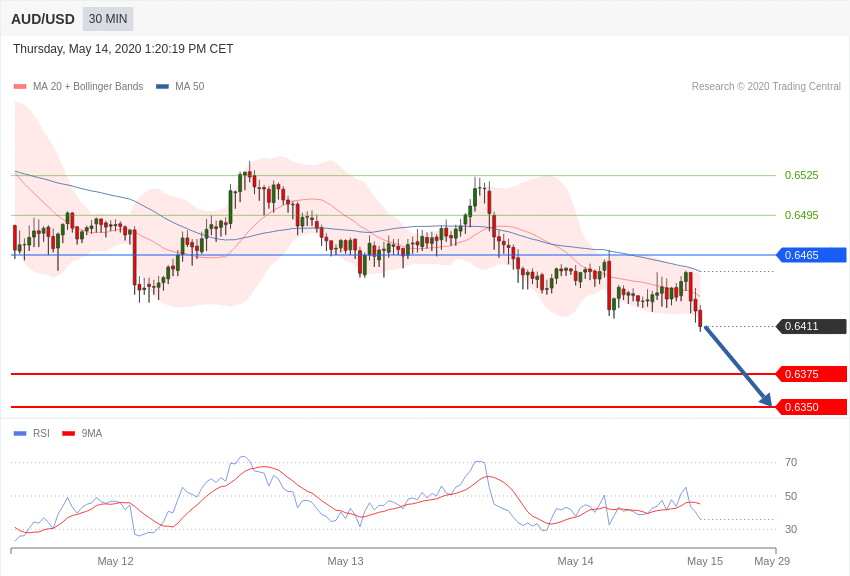
Task: Click the MA 50 legend label
Action: coord(190,86)
